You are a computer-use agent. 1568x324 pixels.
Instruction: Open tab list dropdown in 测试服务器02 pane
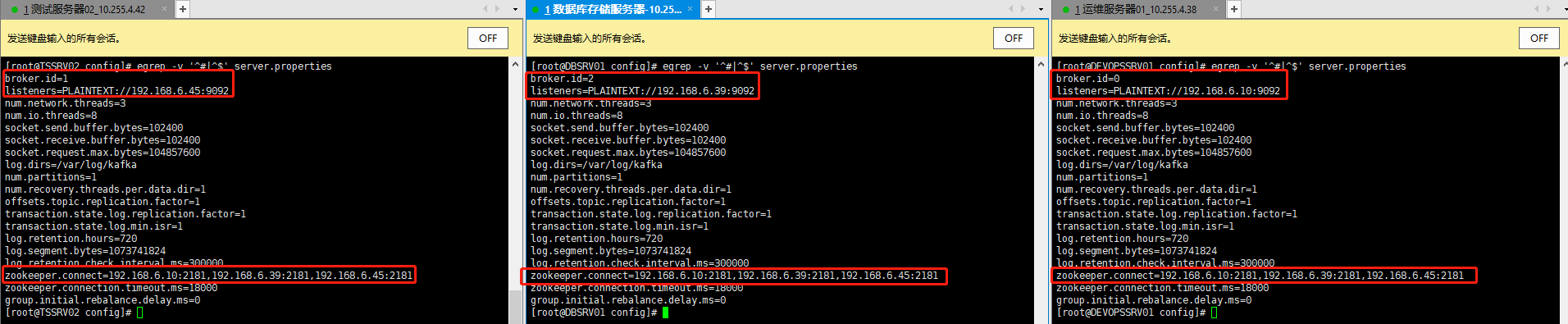click(x=515, y=10)
